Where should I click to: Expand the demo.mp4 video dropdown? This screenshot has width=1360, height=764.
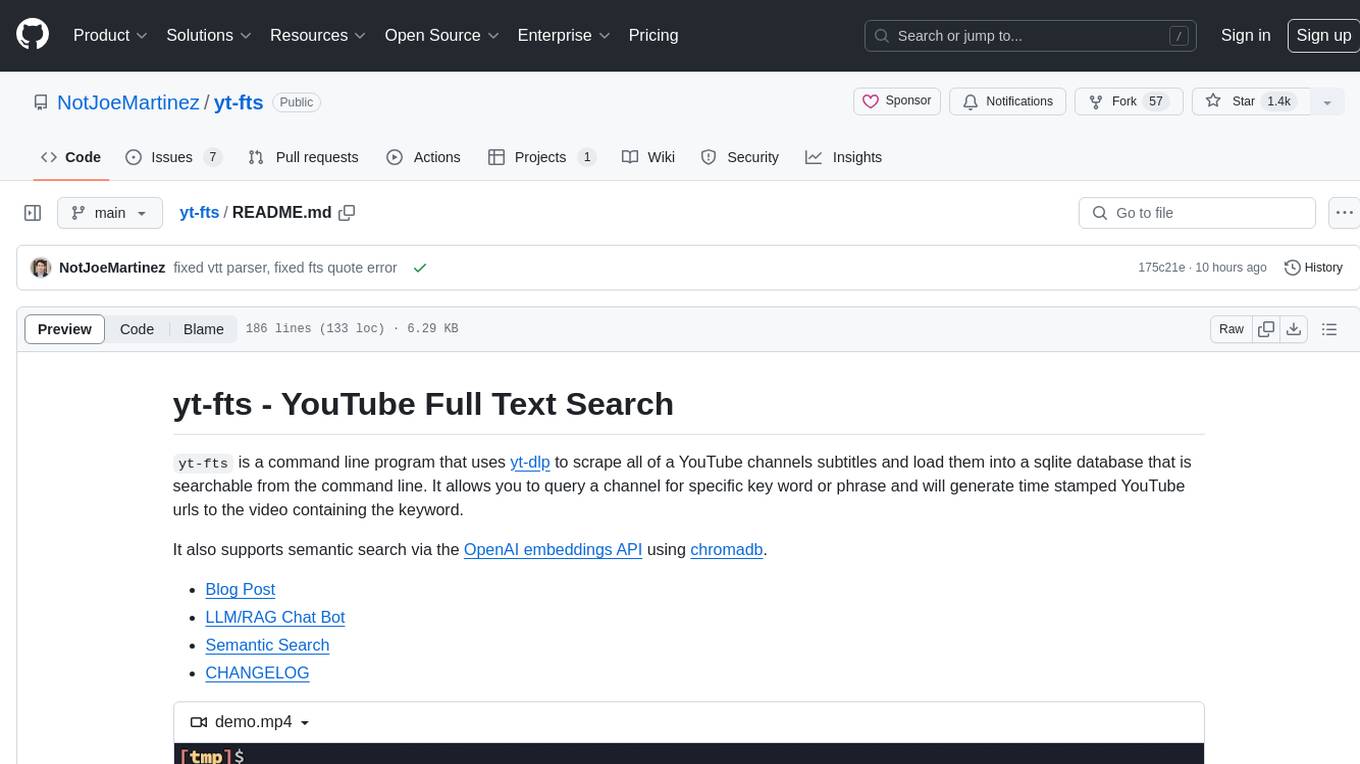click(x=250, y=722)
